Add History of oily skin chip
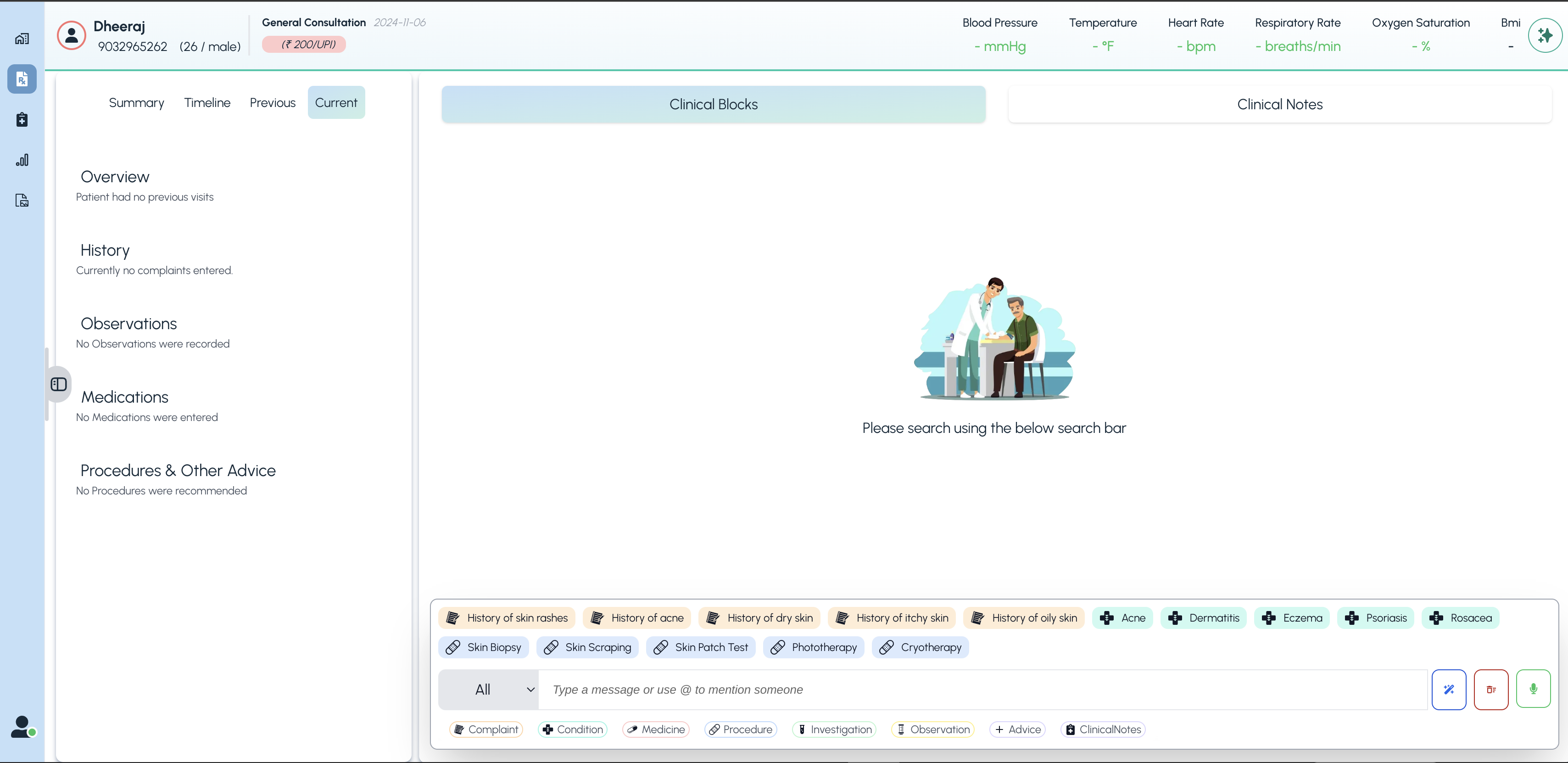1568x763 pixels. (1024, 617)
